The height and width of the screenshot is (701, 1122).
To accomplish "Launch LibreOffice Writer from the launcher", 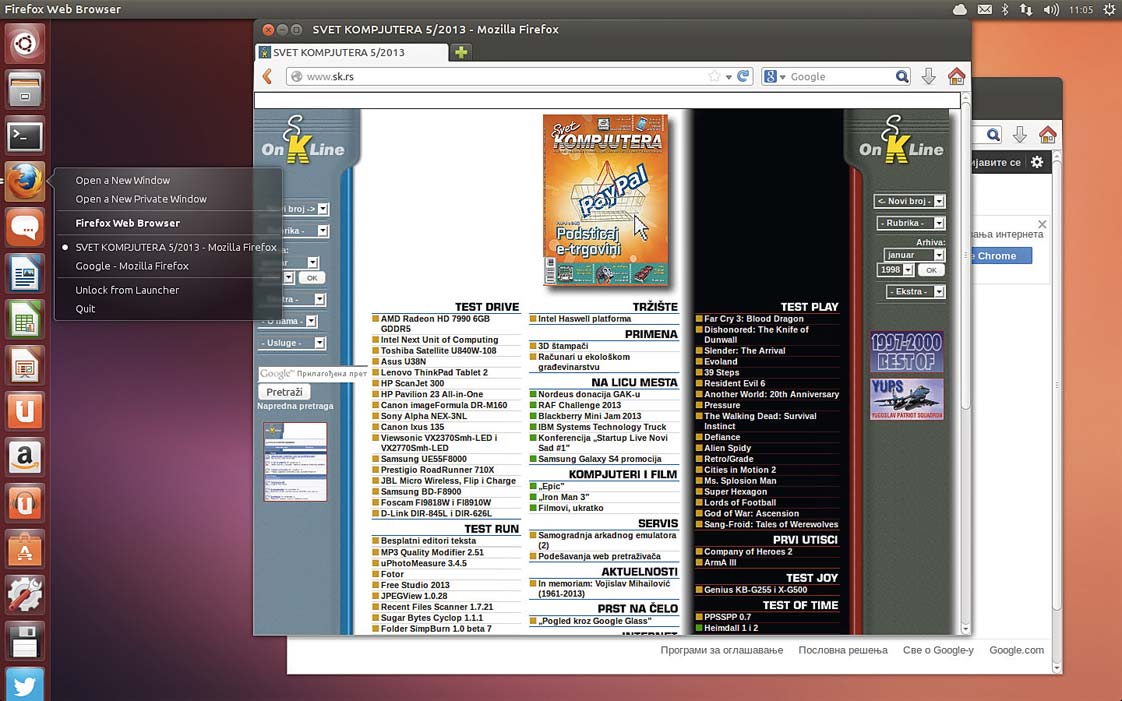I will pyautogui.click(x=25, y=273).
